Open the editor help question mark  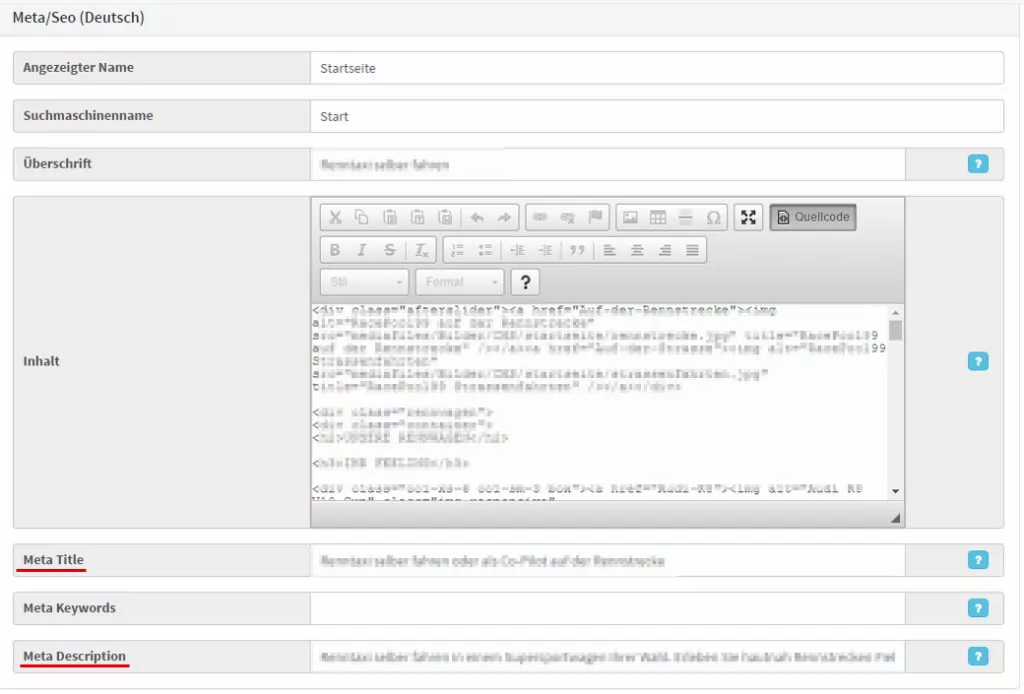[x=526, y=282]
